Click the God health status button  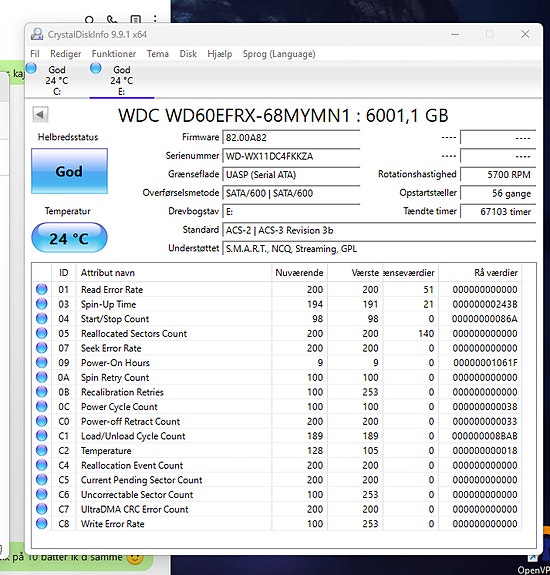pos(69,171)
